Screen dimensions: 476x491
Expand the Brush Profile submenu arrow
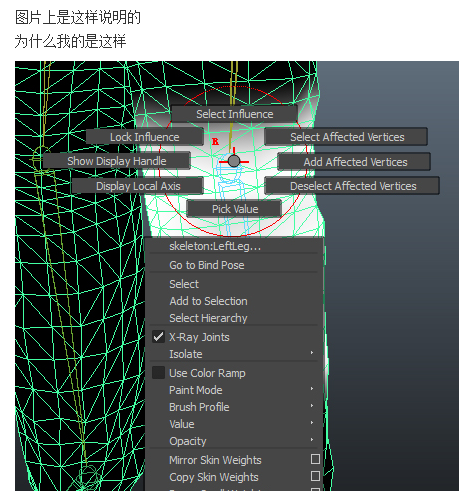[x=312, y=406]
